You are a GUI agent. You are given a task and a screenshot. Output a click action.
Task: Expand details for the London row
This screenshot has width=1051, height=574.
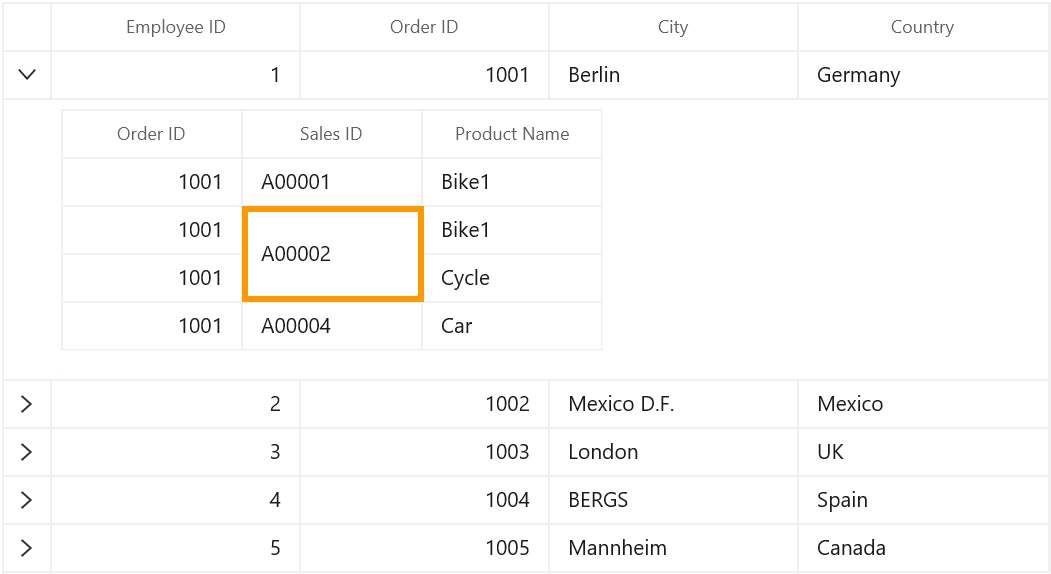[27, 452]
